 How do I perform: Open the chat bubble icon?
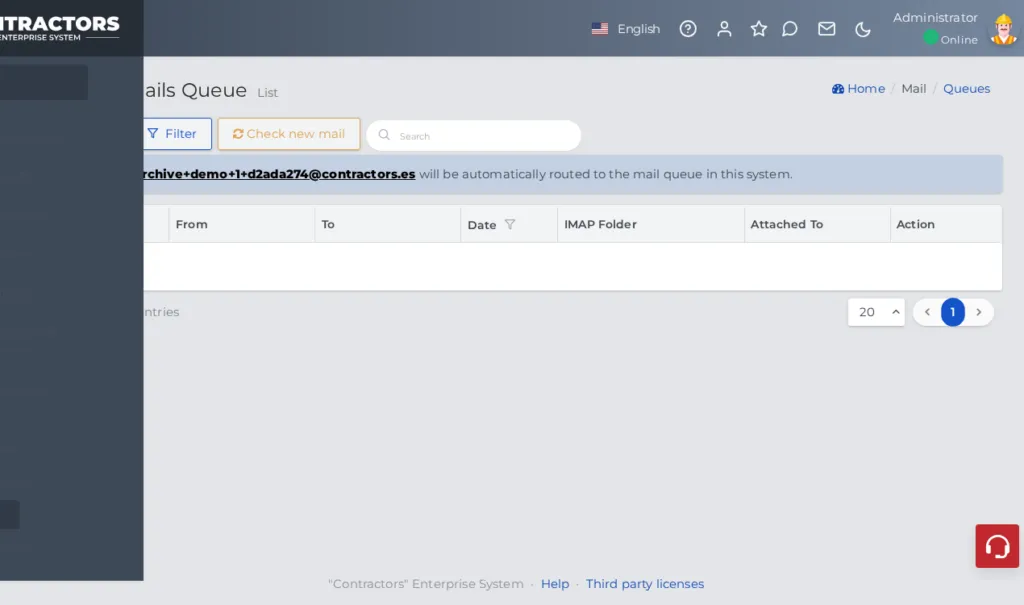(x=790, y=29)
